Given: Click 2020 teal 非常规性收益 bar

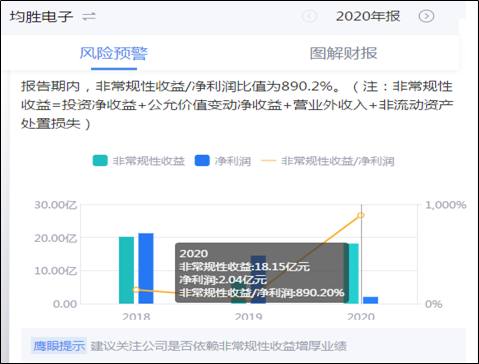Looking at the screenshot, I should pos(351,273).
